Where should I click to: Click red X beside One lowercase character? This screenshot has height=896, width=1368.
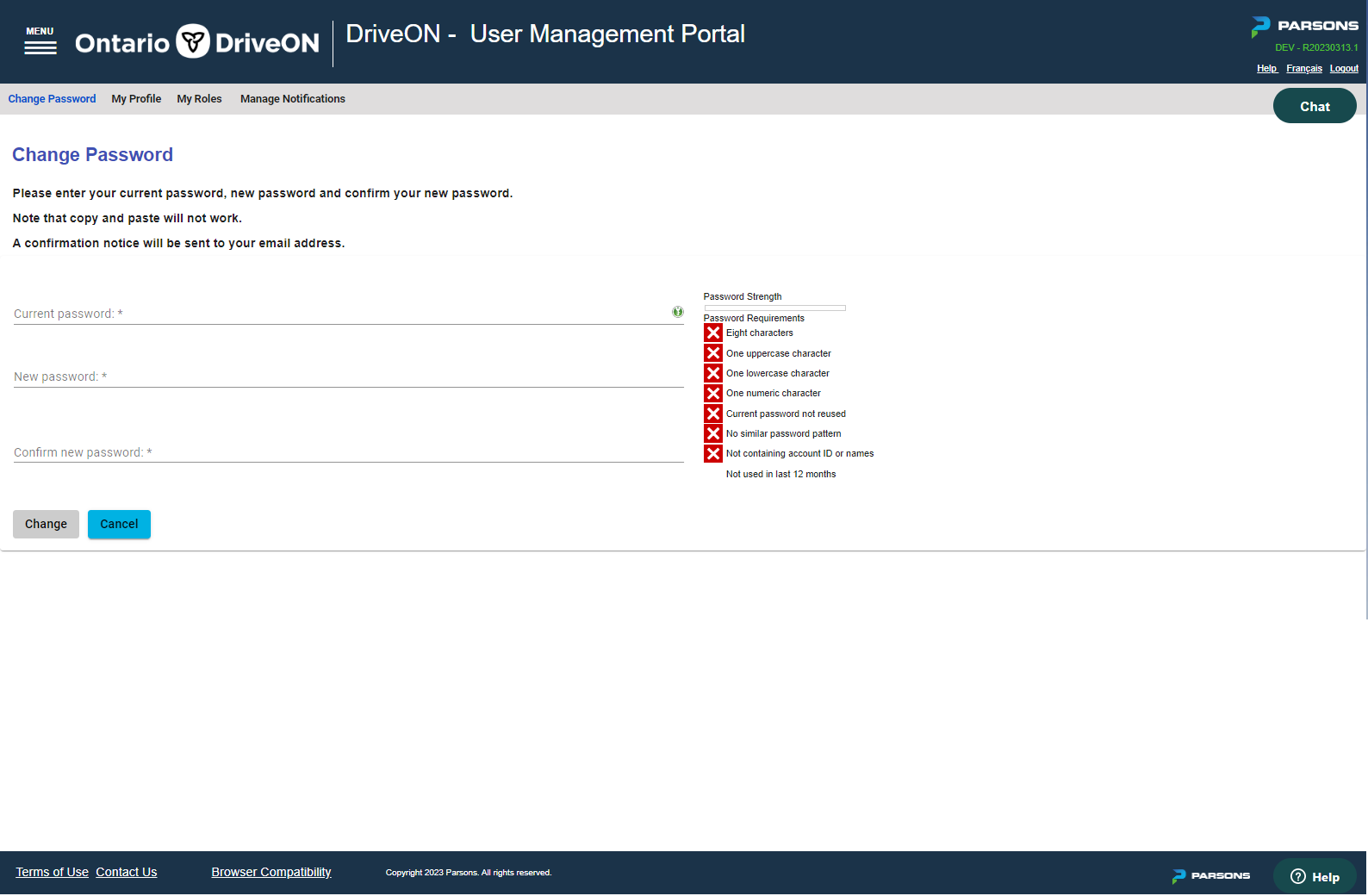[713, 373]
